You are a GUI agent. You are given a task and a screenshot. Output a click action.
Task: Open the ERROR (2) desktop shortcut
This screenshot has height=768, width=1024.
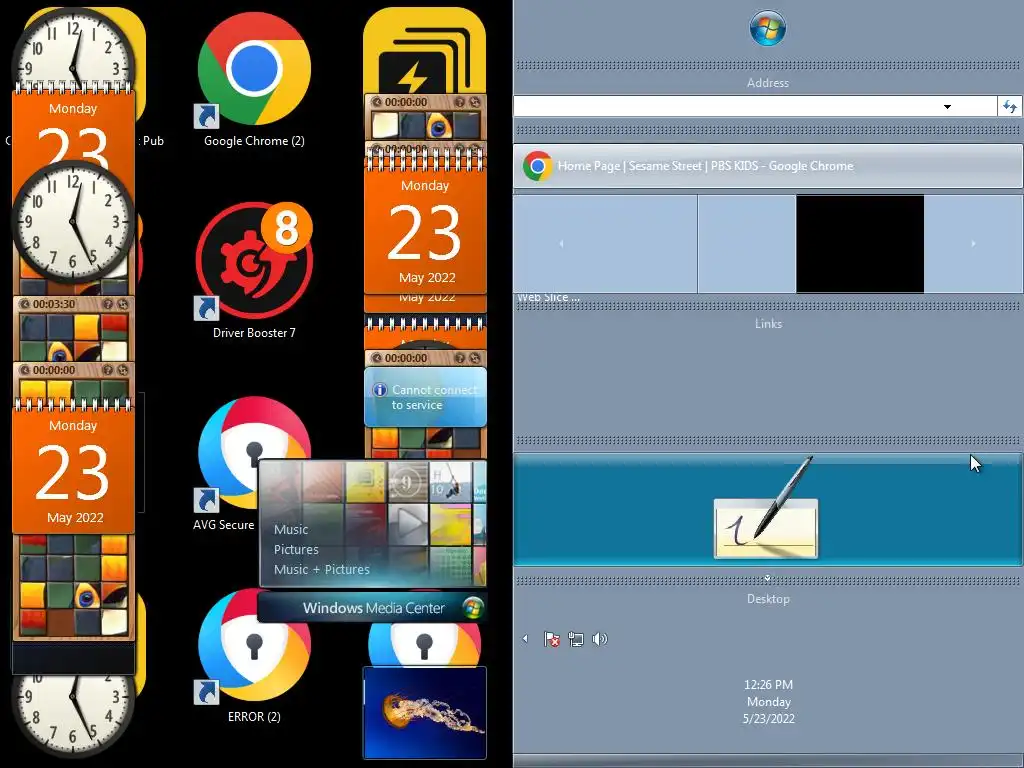tap(254, 656)
